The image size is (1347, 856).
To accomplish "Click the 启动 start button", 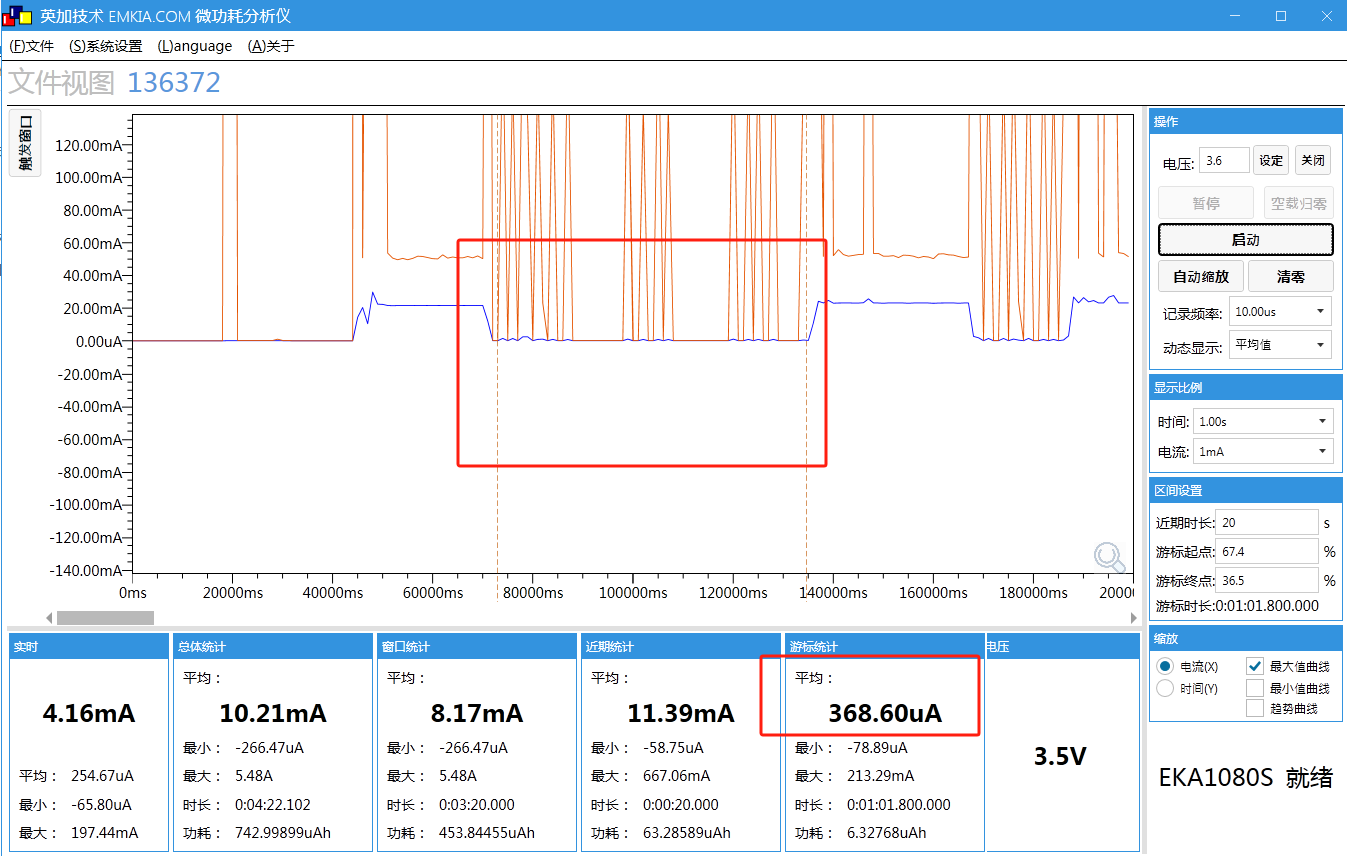I will tap(1245, 240).
